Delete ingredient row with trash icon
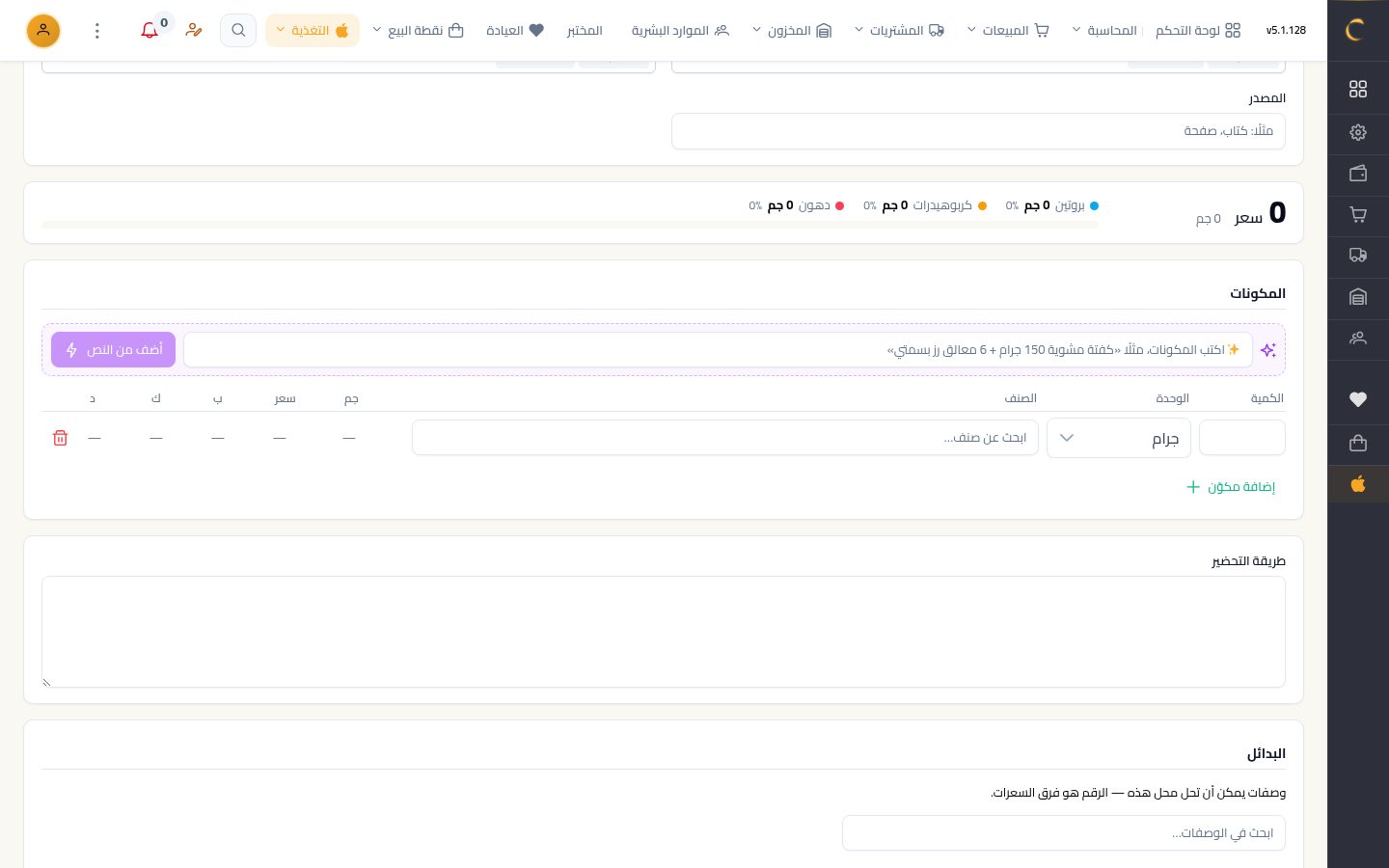This screenshot has width=1389, height=868. click(60, 438)
